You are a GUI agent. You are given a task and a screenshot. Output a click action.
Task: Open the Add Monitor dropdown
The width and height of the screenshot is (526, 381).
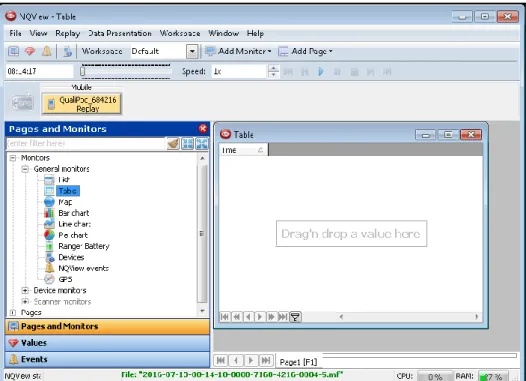(238, 51)
